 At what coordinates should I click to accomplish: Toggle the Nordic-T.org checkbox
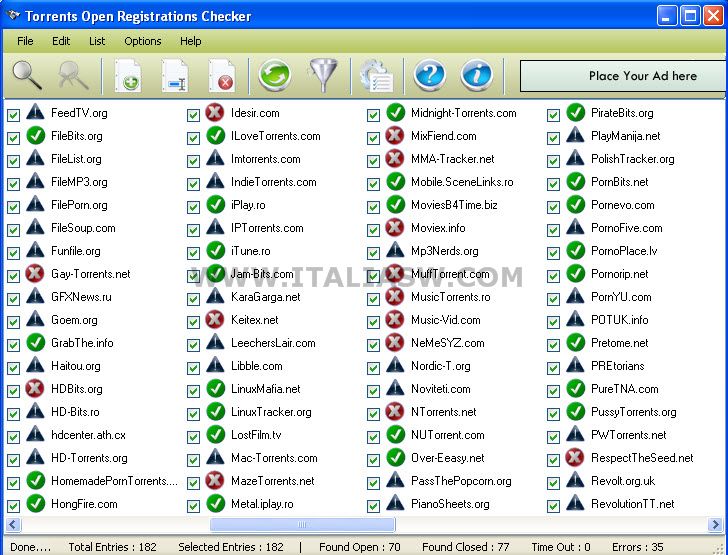coord(373,368)
